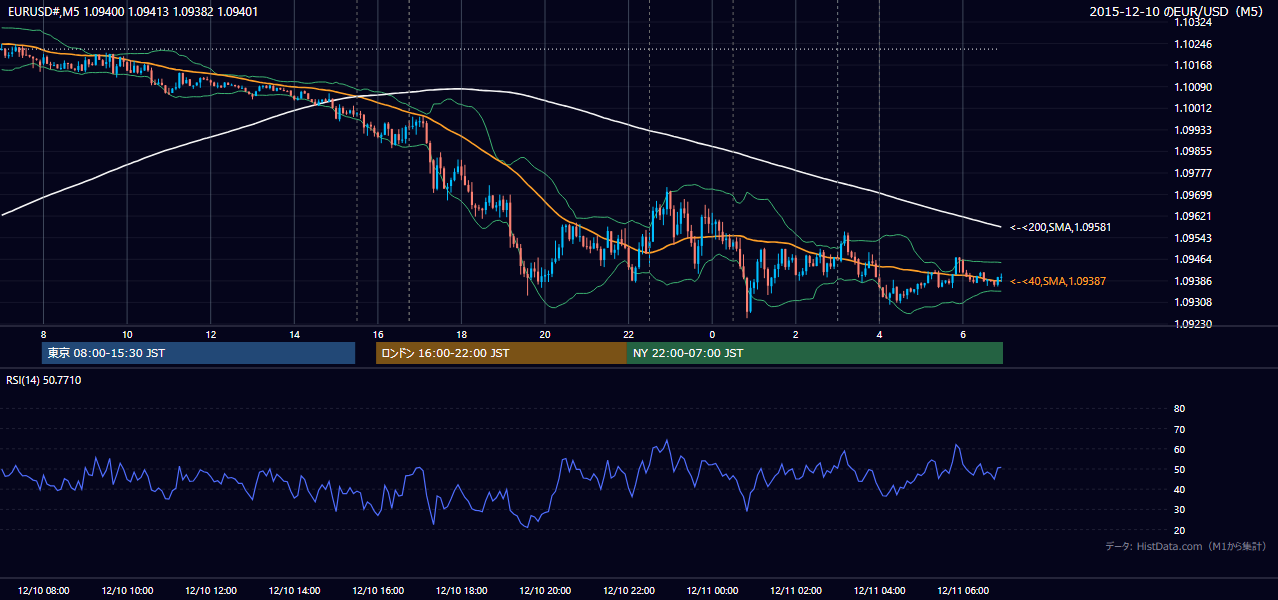Click price axis label 1.10012

click(1191, 108)
